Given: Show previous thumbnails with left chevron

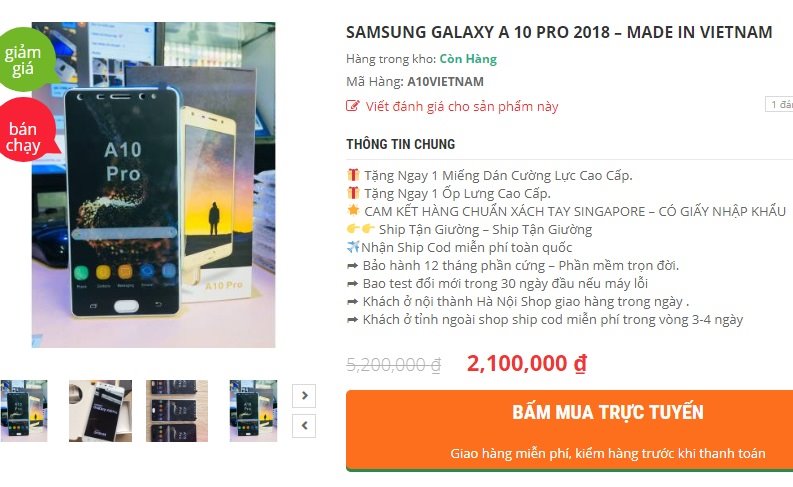Looking at the screenshot, I should pyautogui.click(x=304, y=426).
